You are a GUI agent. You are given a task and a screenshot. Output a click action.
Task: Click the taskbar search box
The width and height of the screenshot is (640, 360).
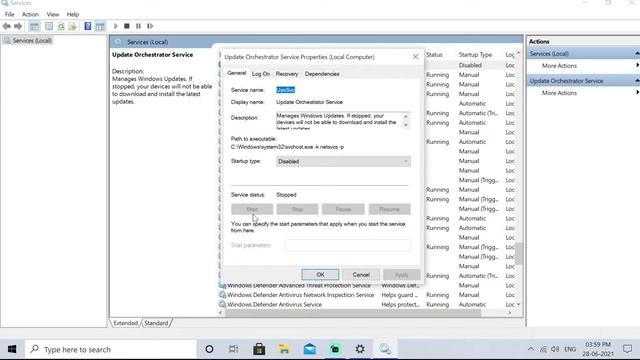tap(111, 349)
